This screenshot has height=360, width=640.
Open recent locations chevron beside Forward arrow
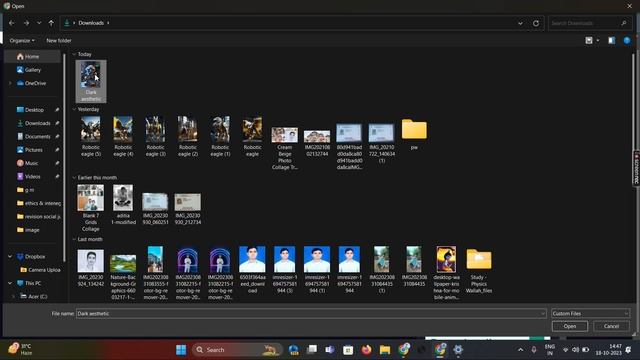tap(39, 23)
